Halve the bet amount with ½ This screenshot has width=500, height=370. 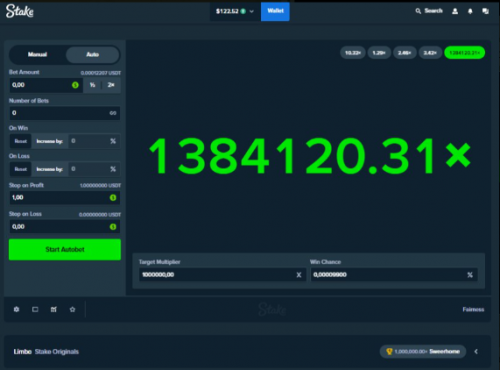92,85
